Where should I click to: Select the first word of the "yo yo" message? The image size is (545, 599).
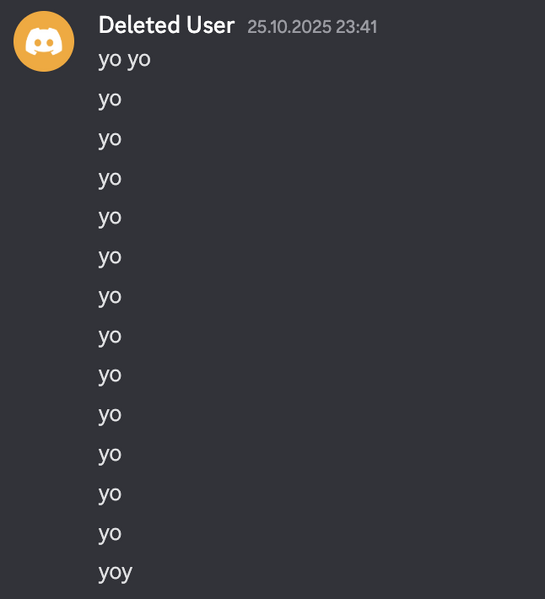click(x=110, y=60)
